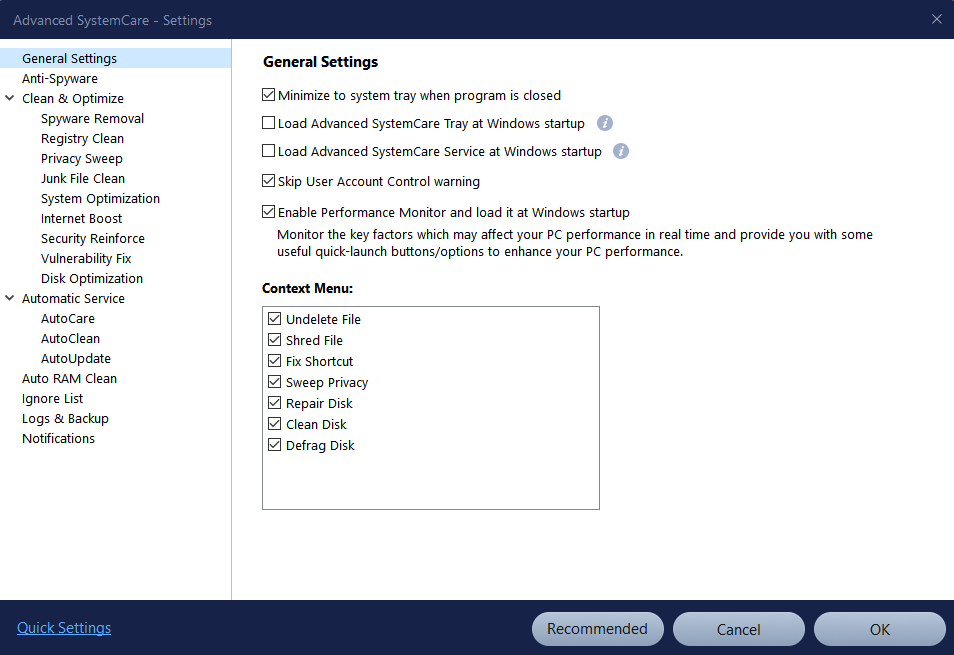Disable Enable Performance Monitor checkbox

click(x=268, y=212)
